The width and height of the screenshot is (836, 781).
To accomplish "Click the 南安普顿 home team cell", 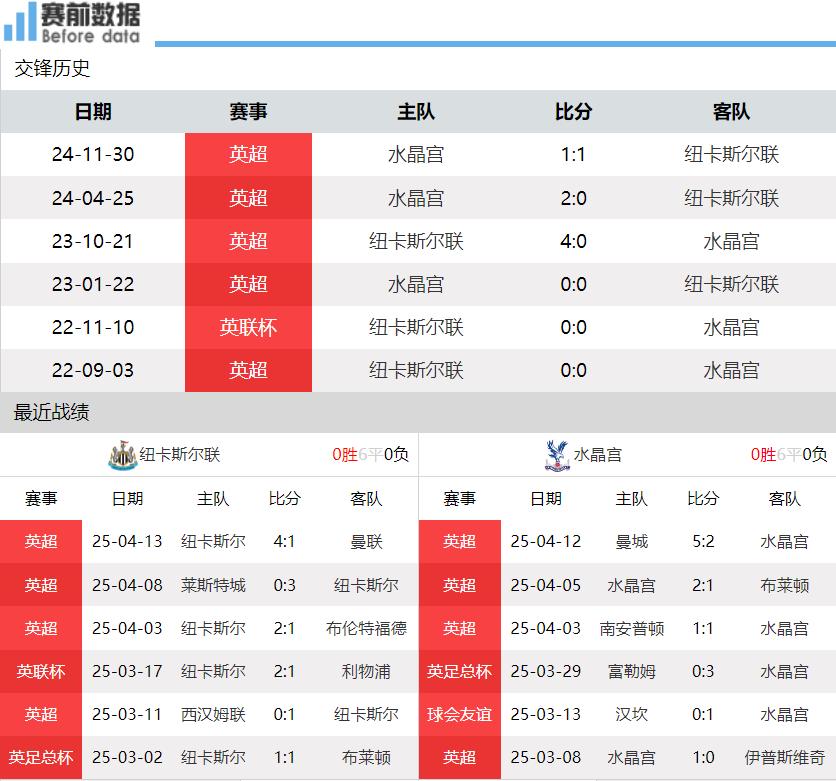I will (632, 629).
